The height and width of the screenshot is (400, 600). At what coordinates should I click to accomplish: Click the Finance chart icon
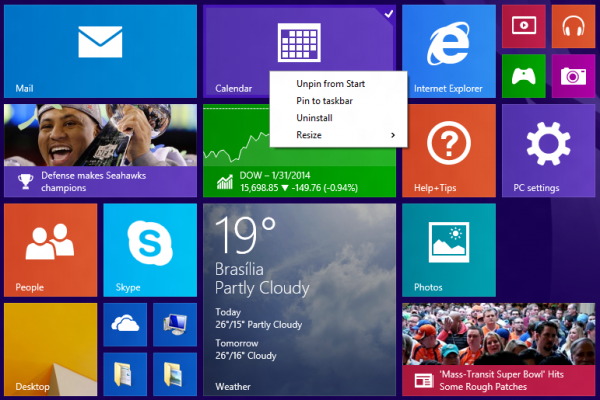(x=225, y=182)
